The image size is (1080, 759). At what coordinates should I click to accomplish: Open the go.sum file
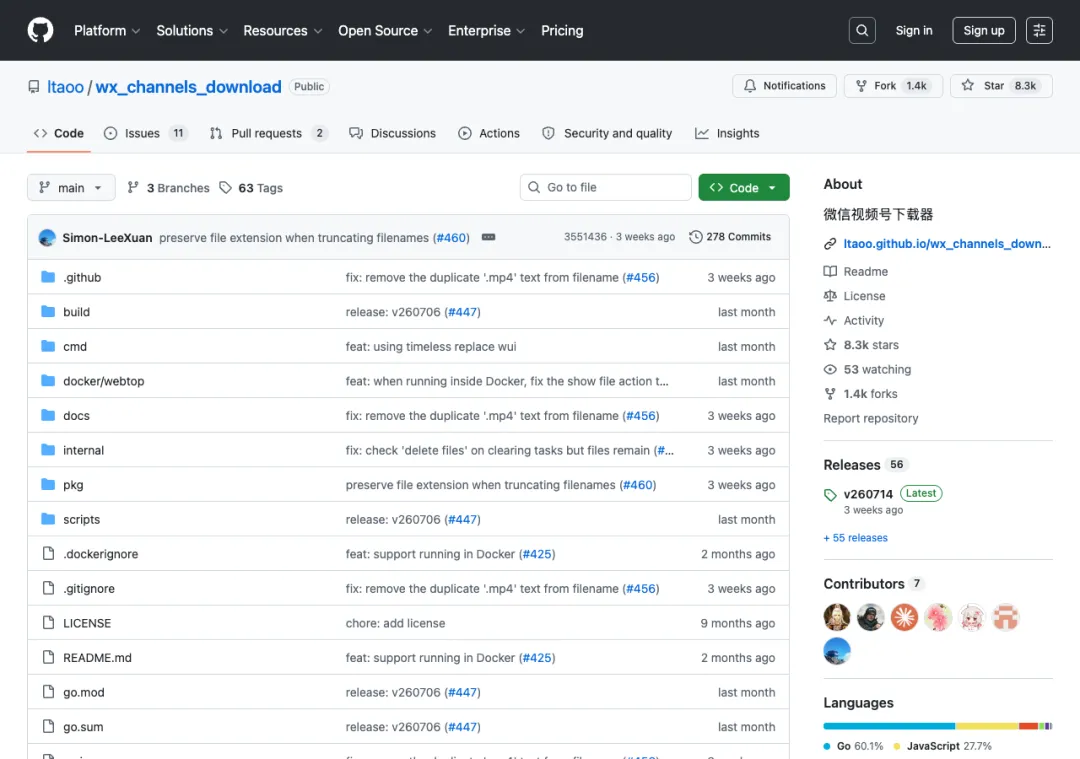pyautogui.click(x=83, y=727)
